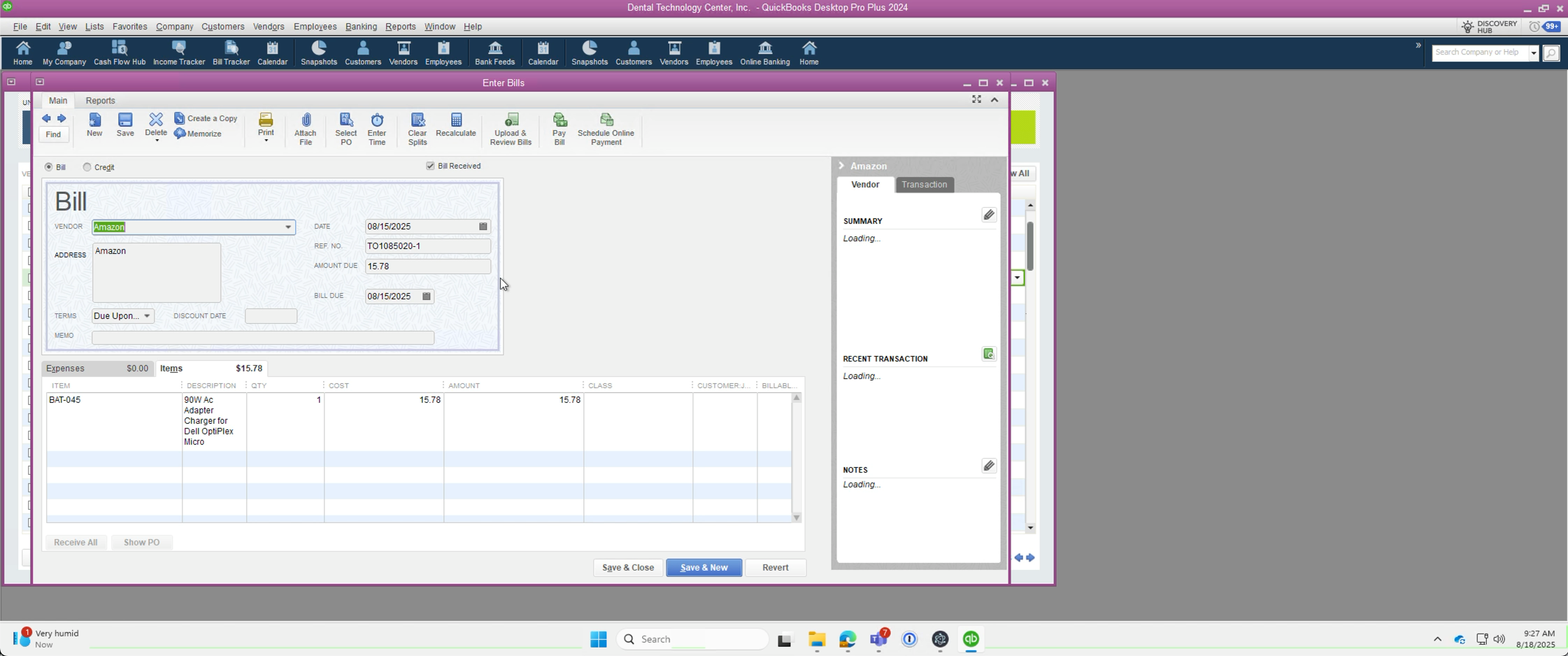
Task: Open the Print dropdown arrow
Action: [x=266, y=141]
